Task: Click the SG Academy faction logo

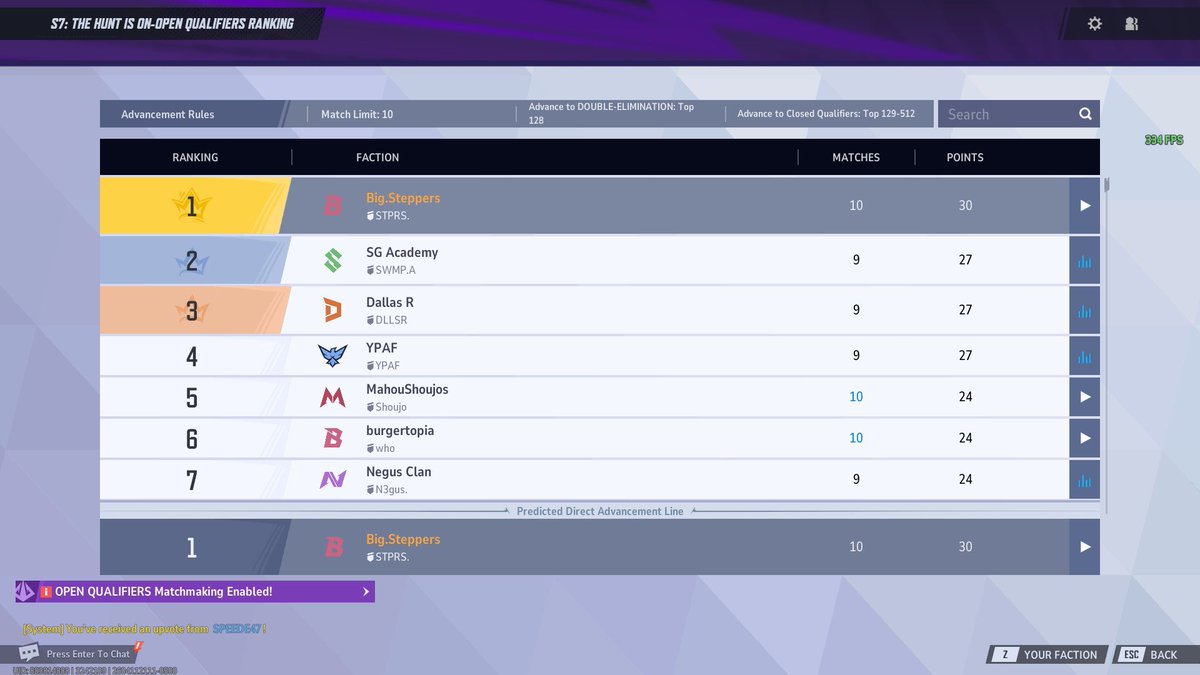Action: click(333, 260)
